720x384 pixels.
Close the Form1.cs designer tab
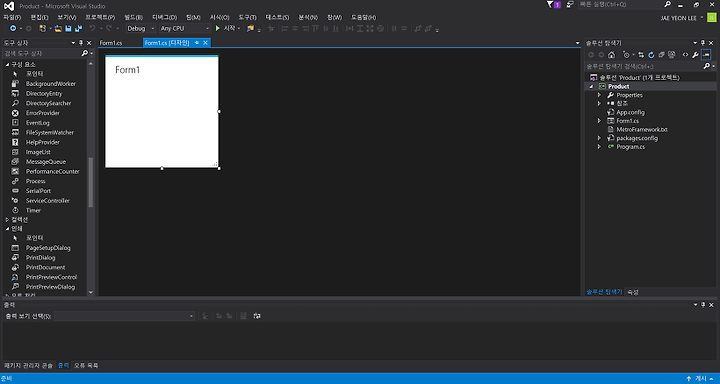tap(205, 43)
